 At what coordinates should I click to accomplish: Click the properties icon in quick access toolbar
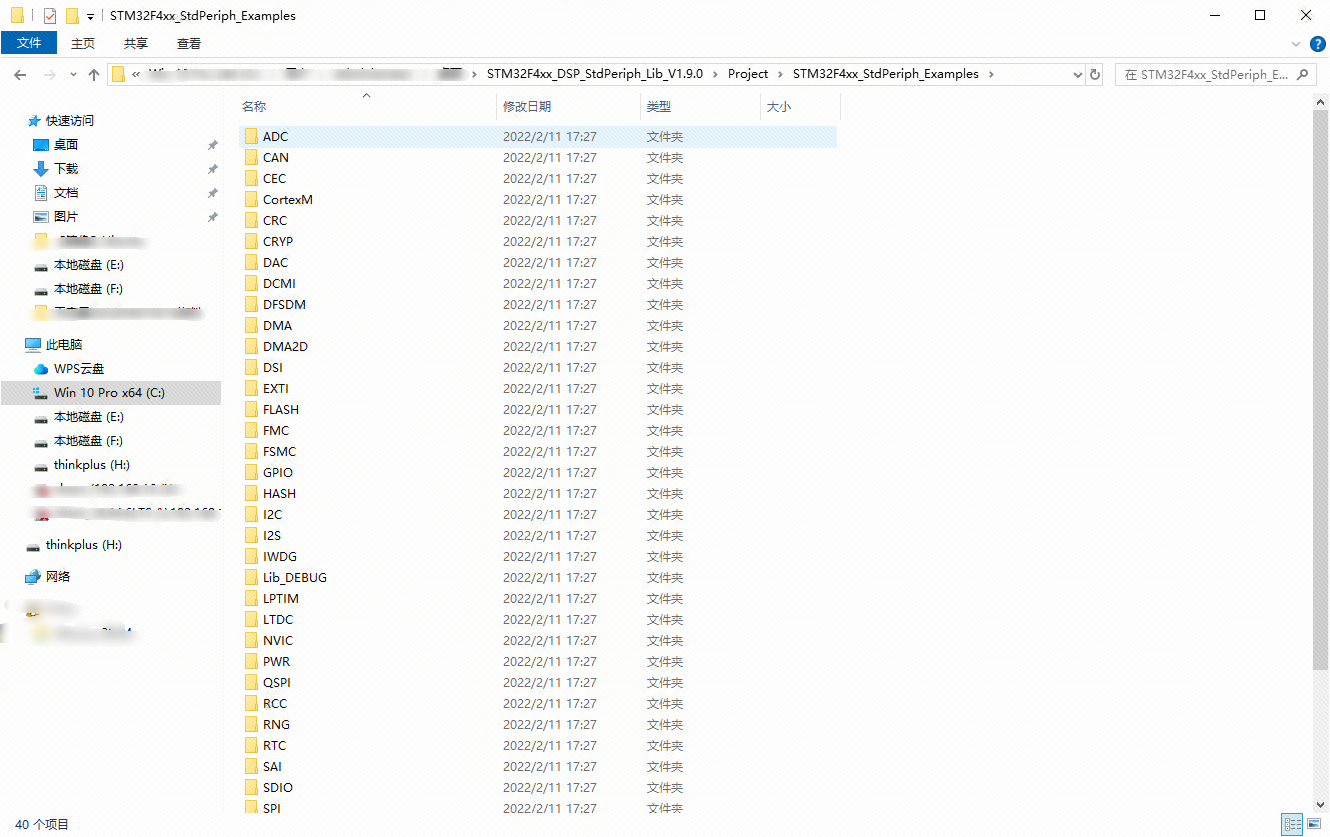tap(50, 16)
